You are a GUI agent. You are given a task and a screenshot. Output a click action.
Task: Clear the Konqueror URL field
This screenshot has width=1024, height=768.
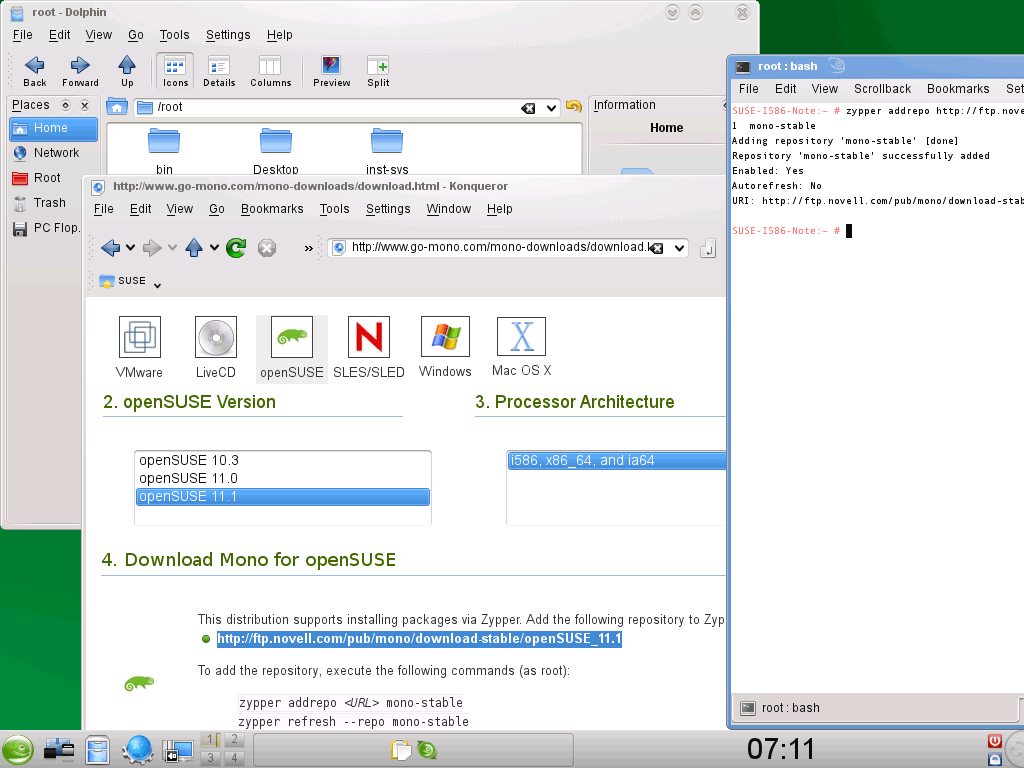(x=658, y=248)
